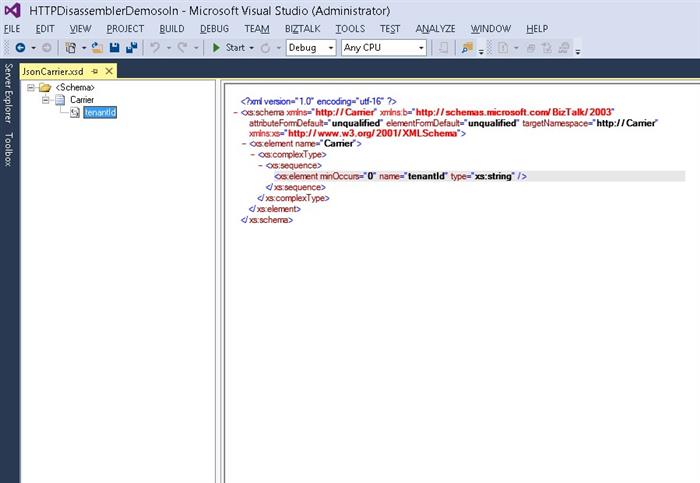Click the closing xs:complexType tag

coord(293,198)
